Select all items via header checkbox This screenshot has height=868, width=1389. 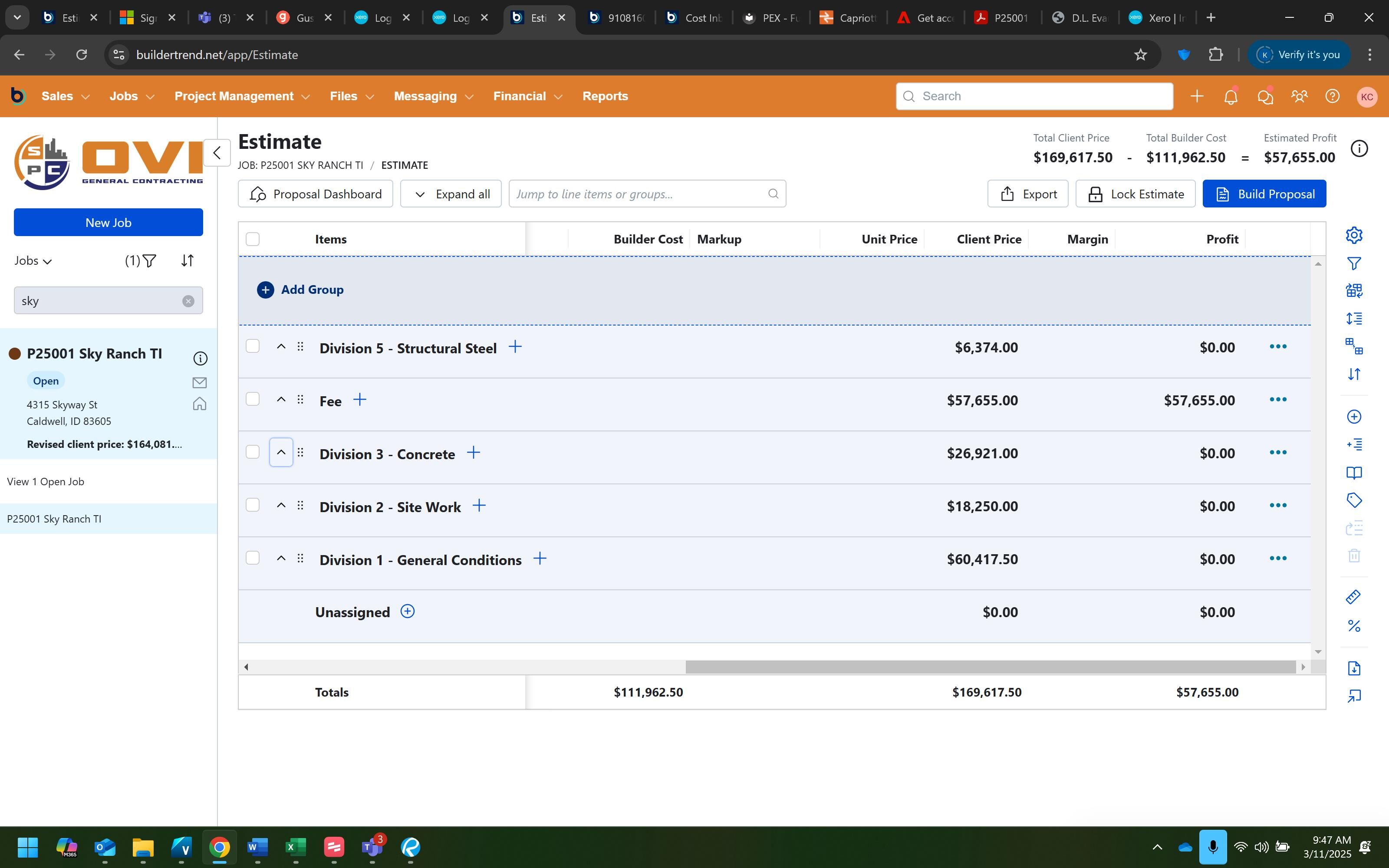[253, 239]
